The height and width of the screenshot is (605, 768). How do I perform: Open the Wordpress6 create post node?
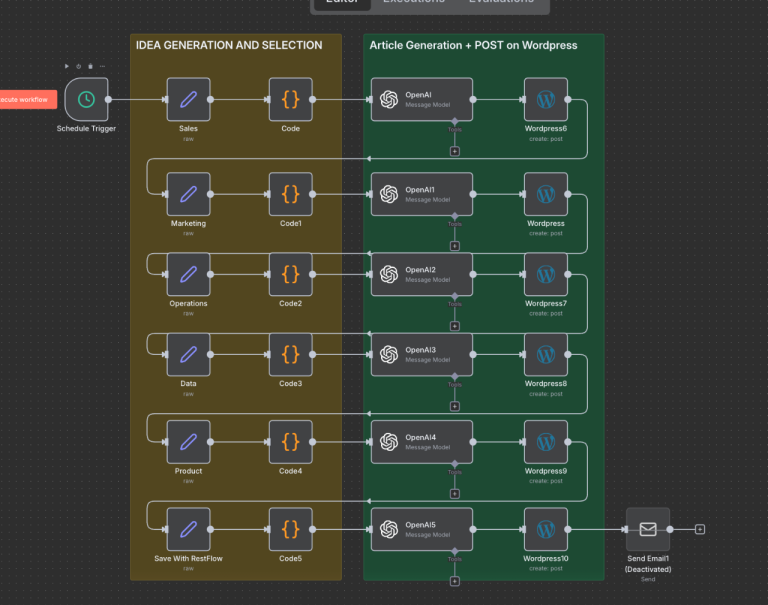point(545,99)
